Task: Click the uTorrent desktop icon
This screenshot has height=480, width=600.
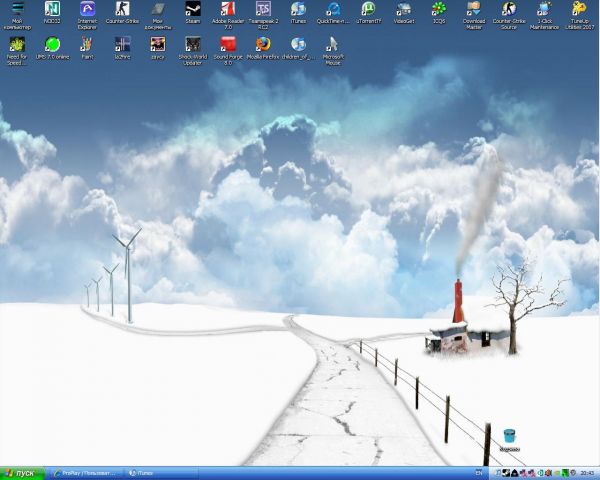Action: pyautogui.click(x=368, y=10)
